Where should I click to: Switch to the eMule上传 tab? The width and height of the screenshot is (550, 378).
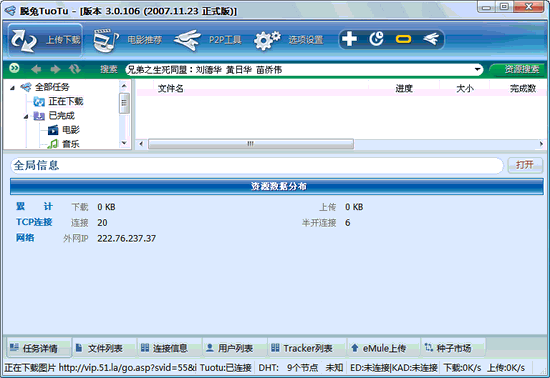(384, 348)
